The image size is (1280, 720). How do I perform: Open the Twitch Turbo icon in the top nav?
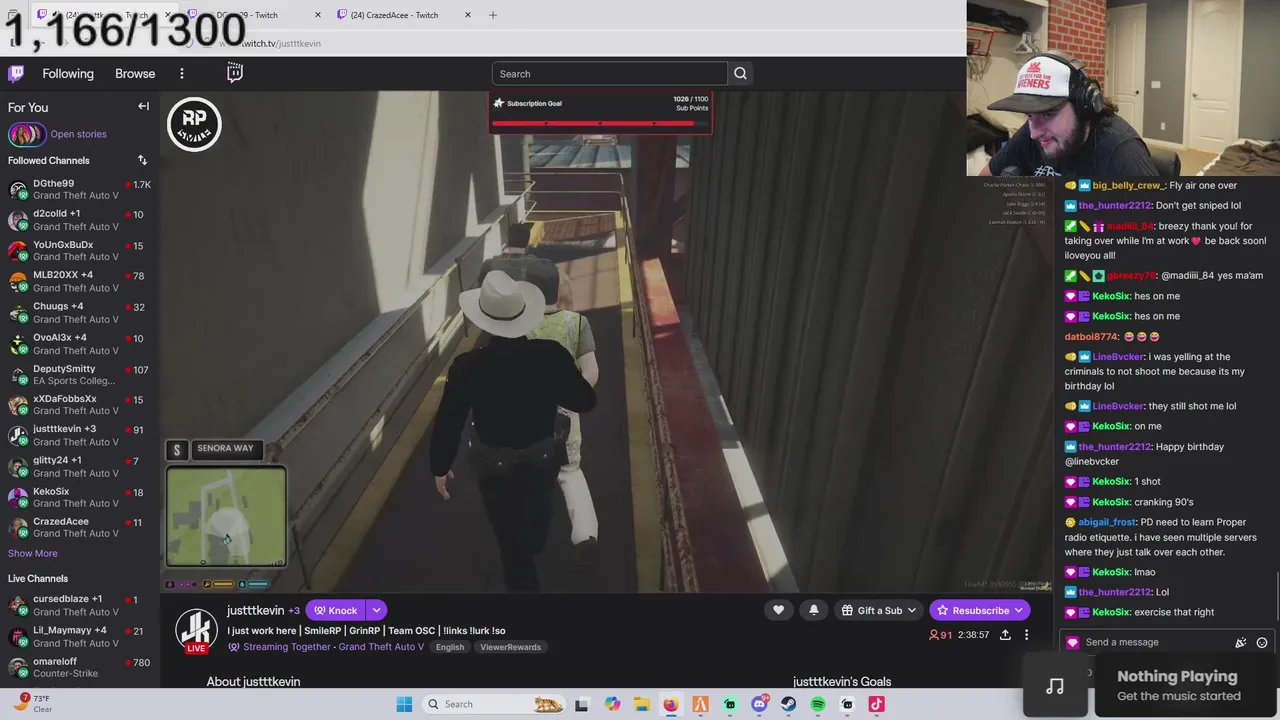(x=235, y=72)
